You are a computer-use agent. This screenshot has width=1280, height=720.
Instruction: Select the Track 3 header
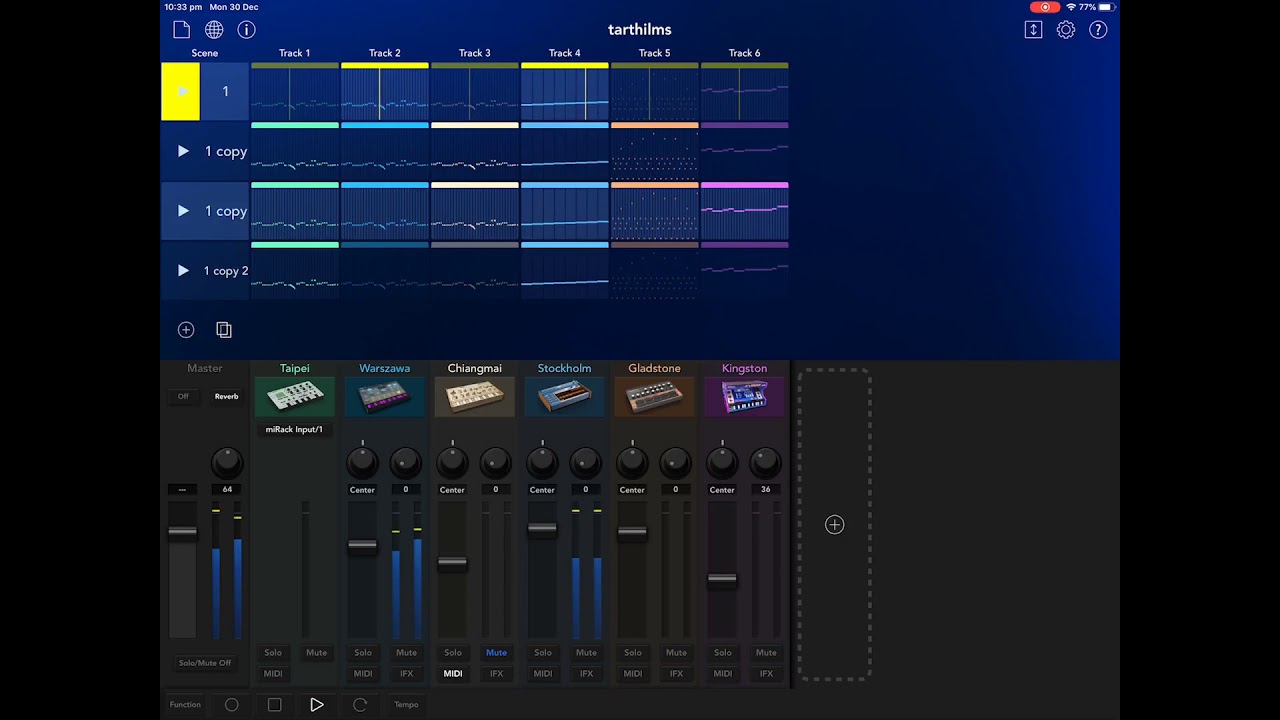click(475, 53)
